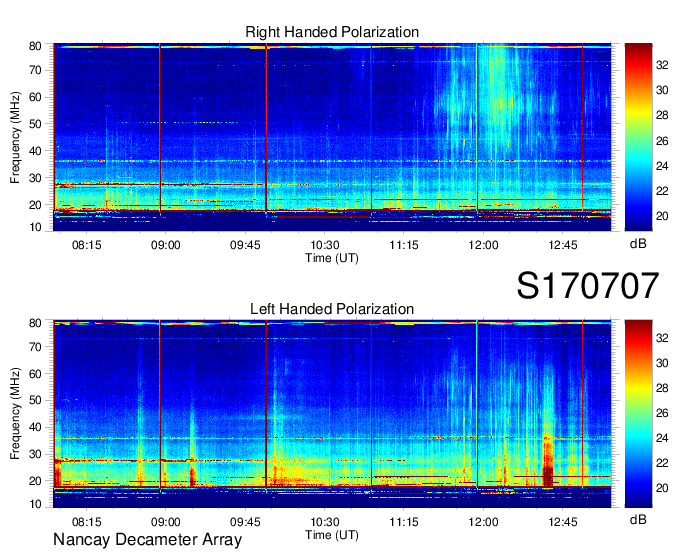Click the 08:15 tick under the Left Handed plot
The height and width of the screenshot is (552, 680).
(x=86, y=522)
